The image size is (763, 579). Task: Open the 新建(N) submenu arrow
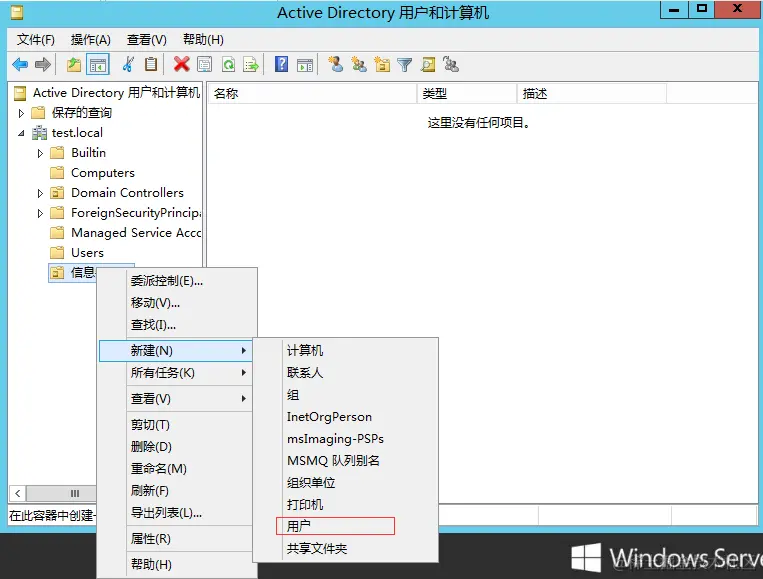[244, 350]
